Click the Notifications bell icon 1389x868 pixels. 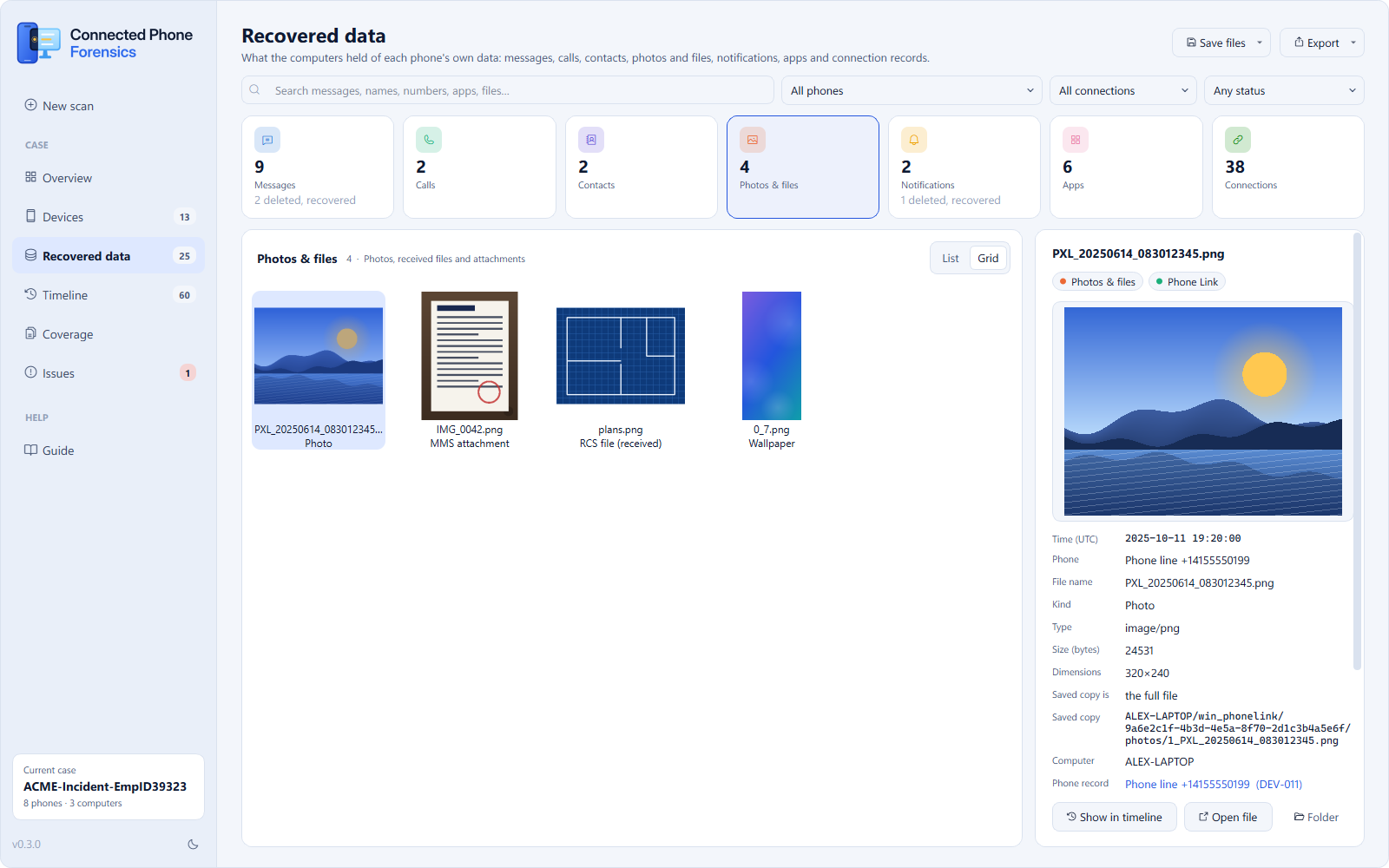[914, 140]
